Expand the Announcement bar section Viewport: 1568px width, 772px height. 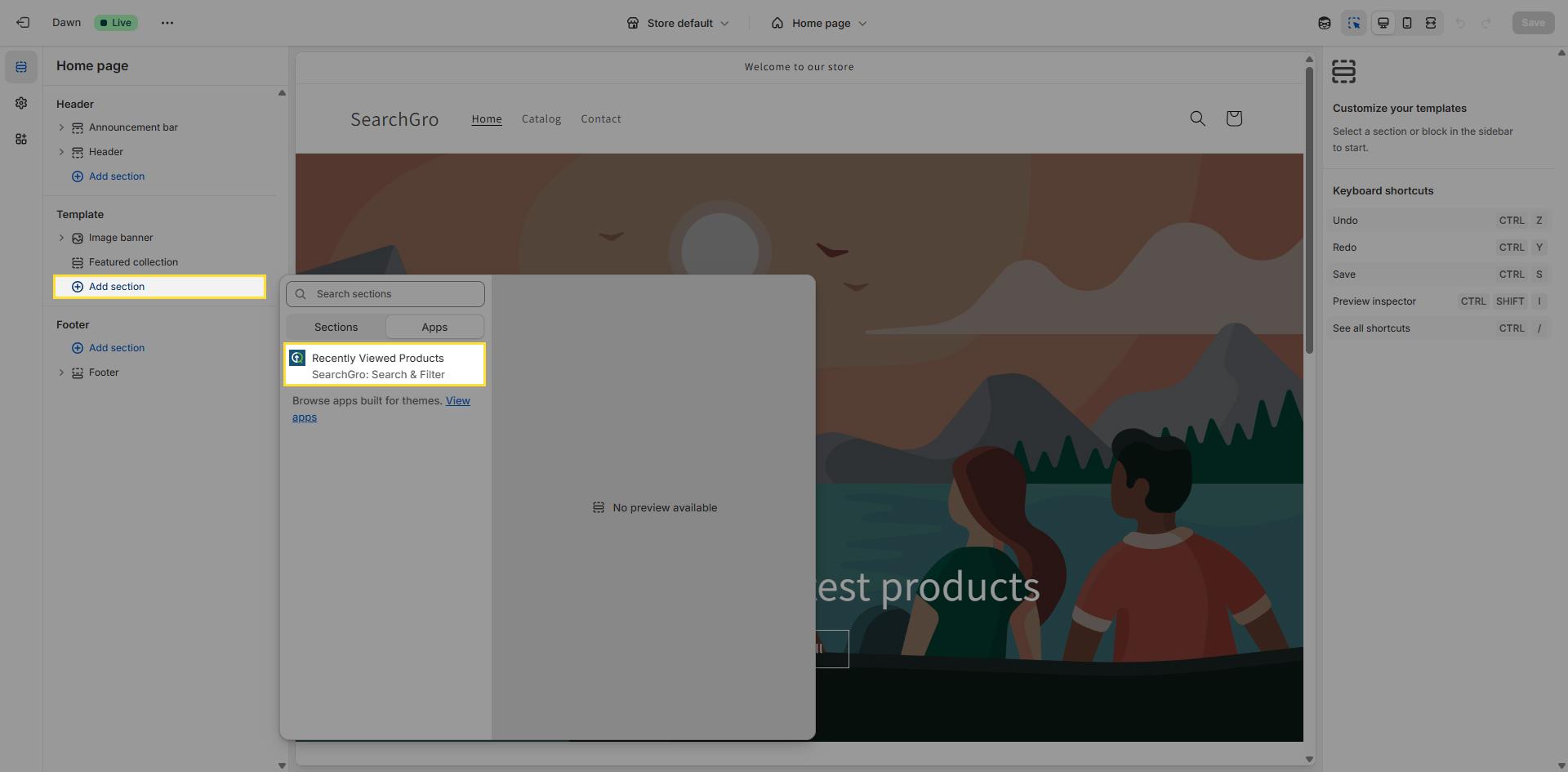point(61,127)
